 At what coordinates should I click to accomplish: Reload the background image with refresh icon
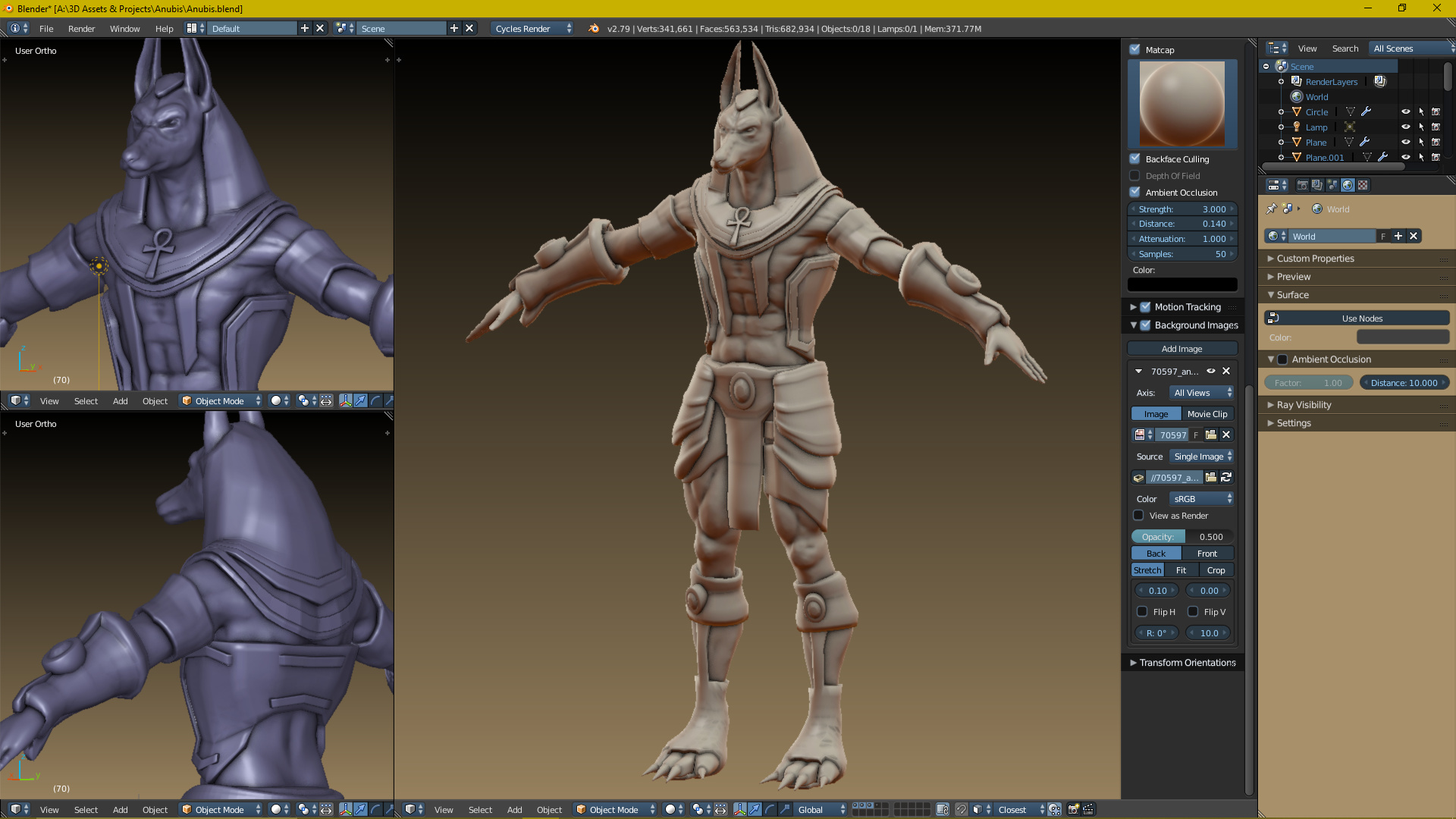point(1226,477)
